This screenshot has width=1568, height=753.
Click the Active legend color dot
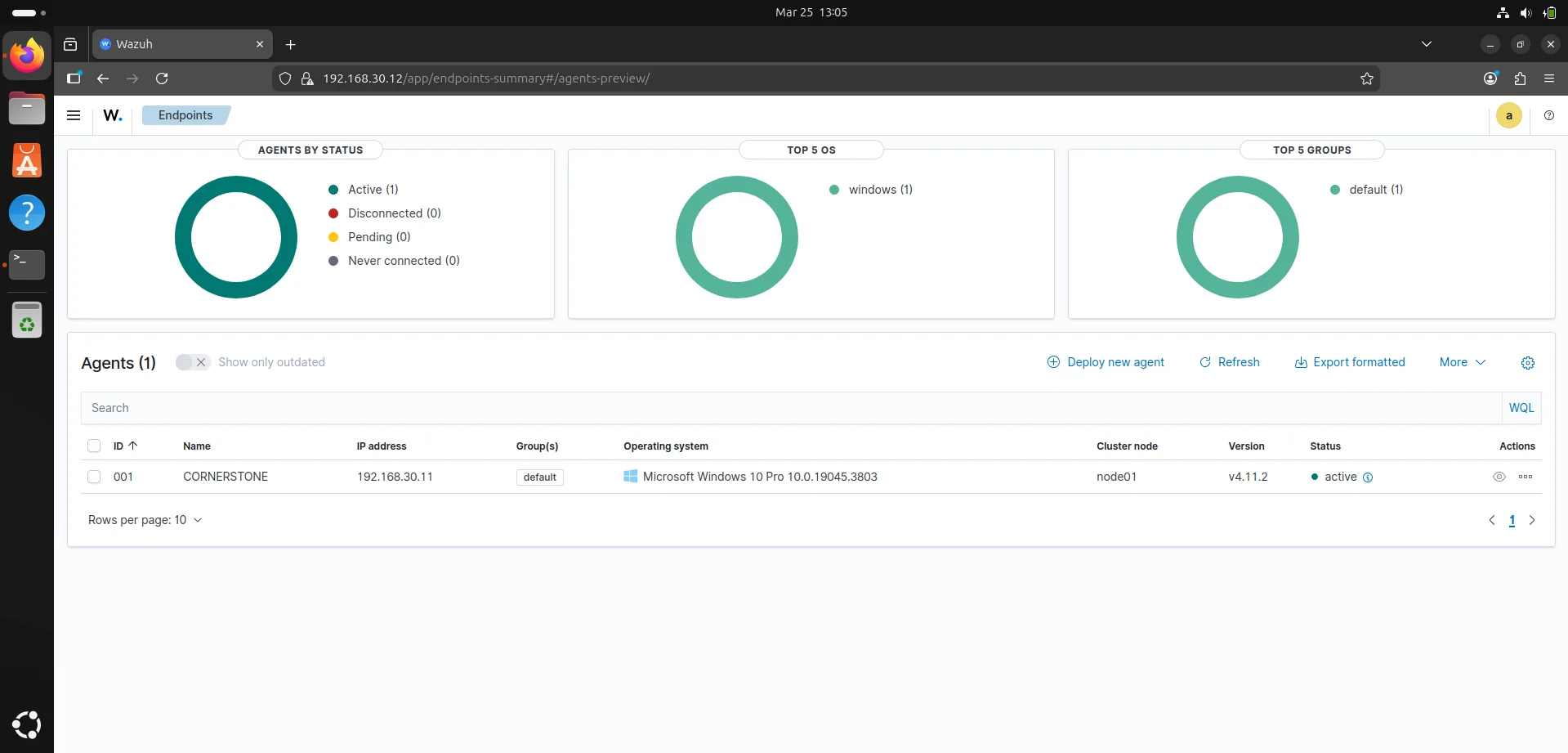[x=333, y=190]
